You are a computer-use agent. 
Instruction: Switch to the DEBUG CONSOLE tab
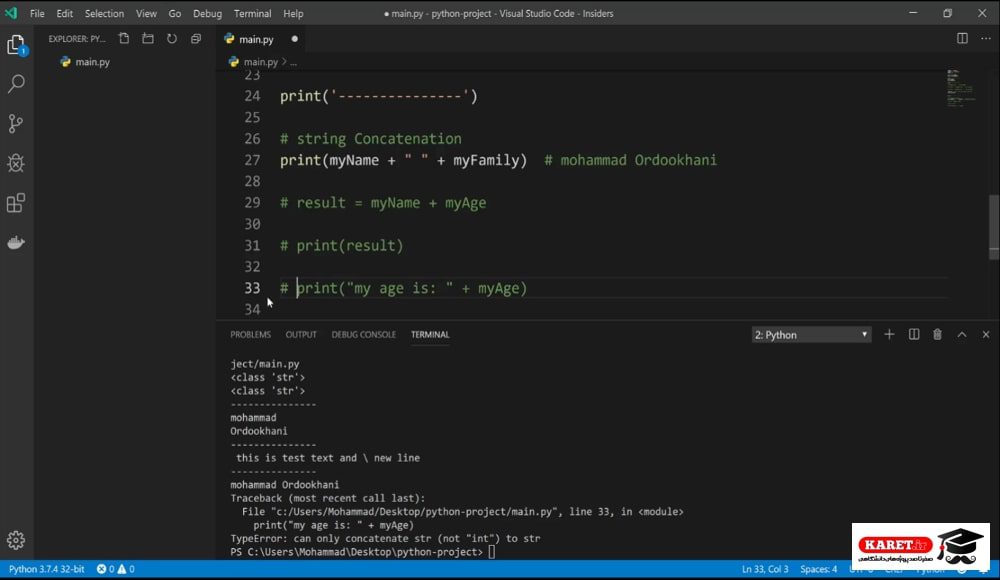click(x=364, y=334)
